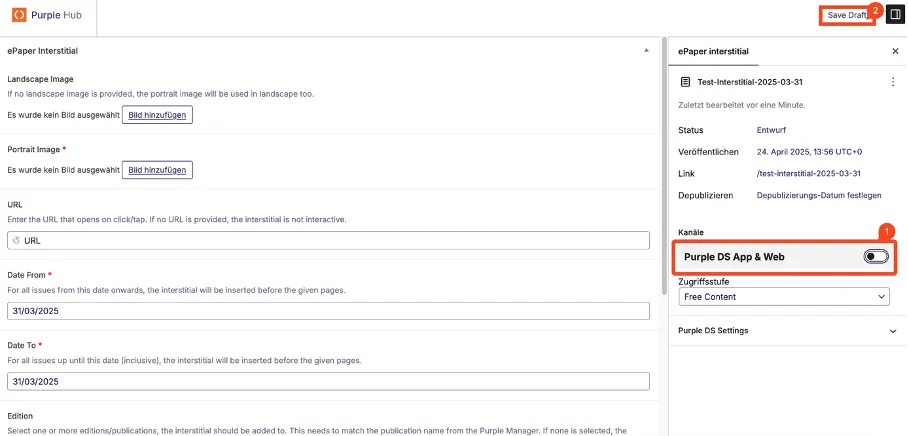The height and width of the screenshot is (436, 908).
Task: Close the ePaper interstitial side panel
Action: (895, 52)
